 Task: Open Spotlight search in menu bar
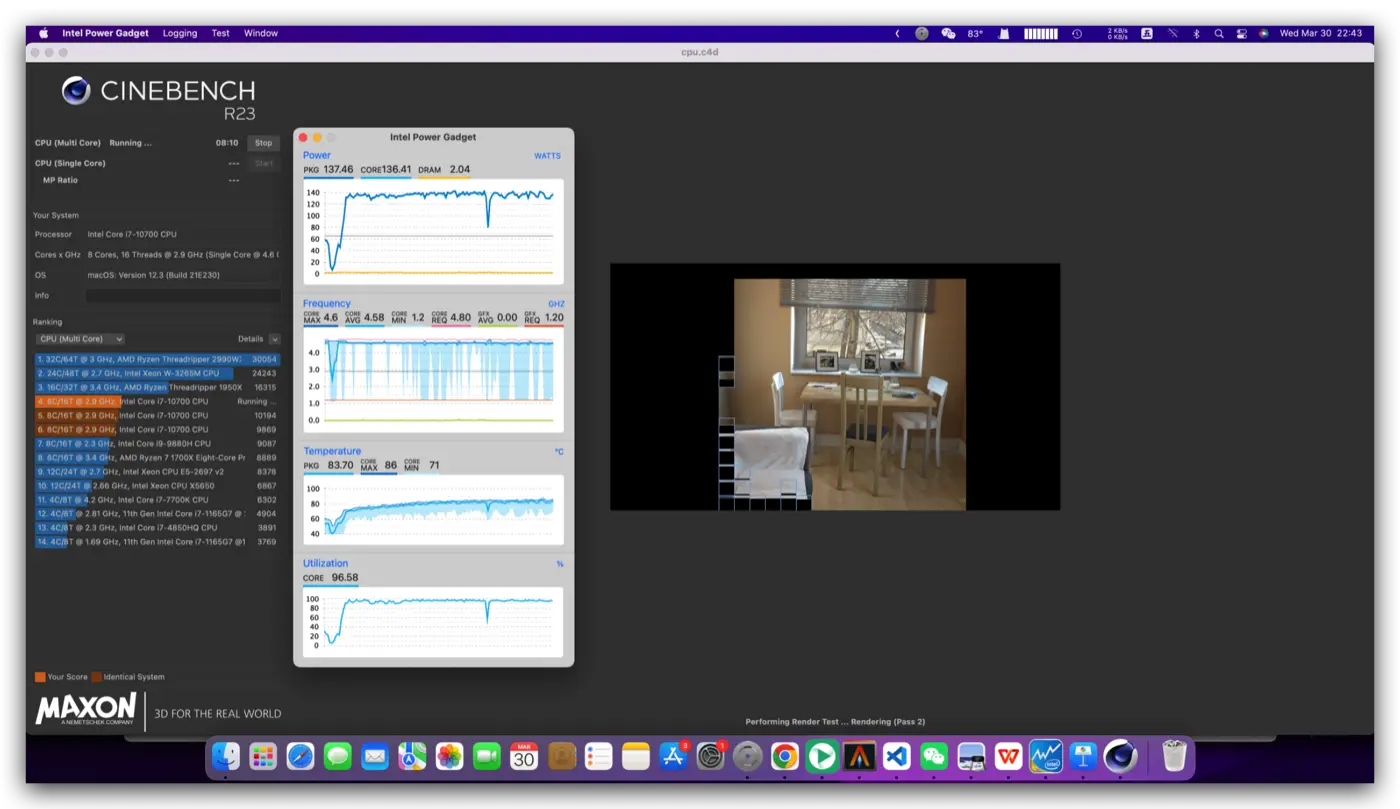click(x=1218, y=33)
